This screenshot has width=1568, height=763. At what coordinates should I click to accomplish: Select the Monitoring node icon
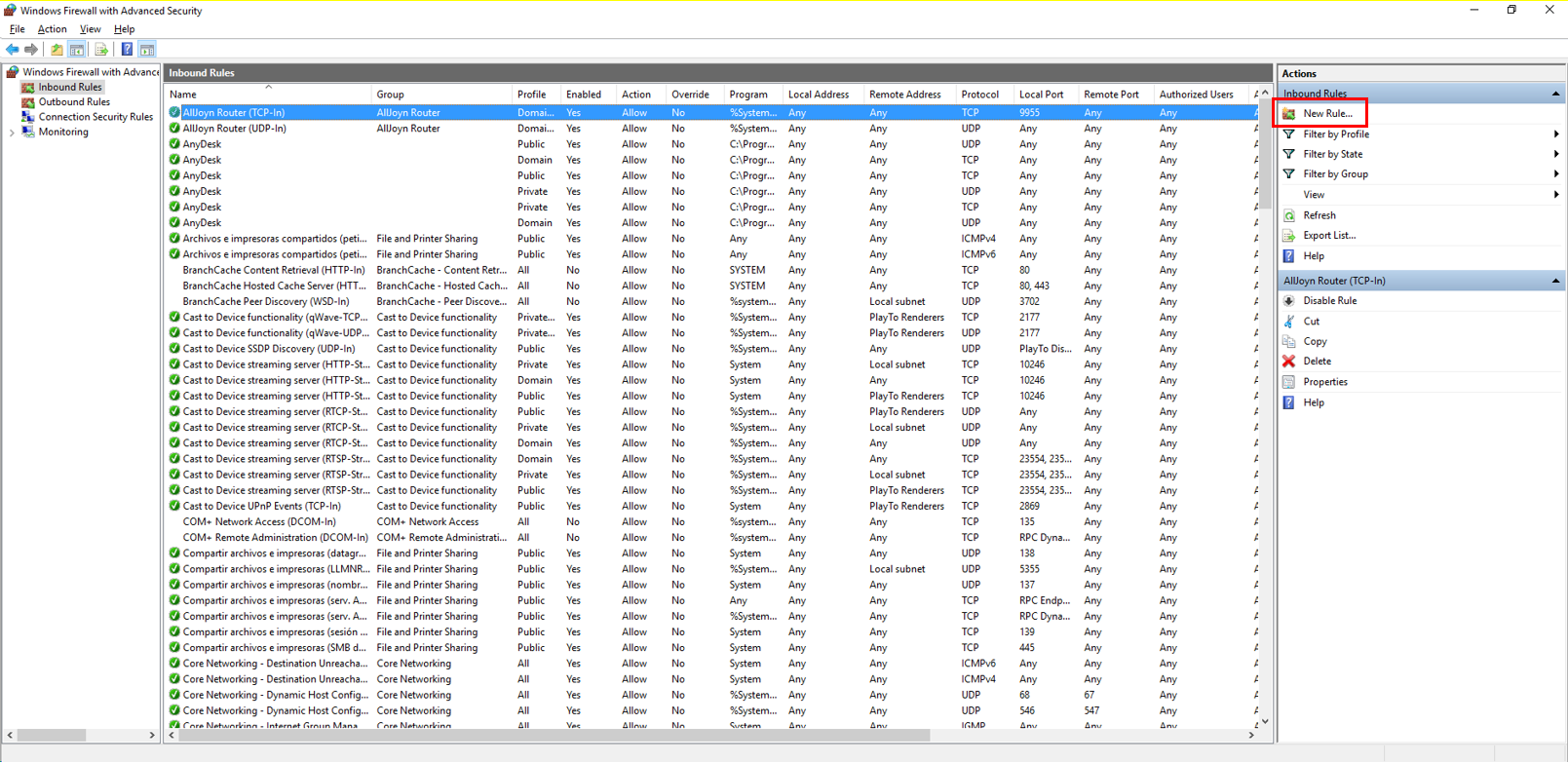coord(28,132)
